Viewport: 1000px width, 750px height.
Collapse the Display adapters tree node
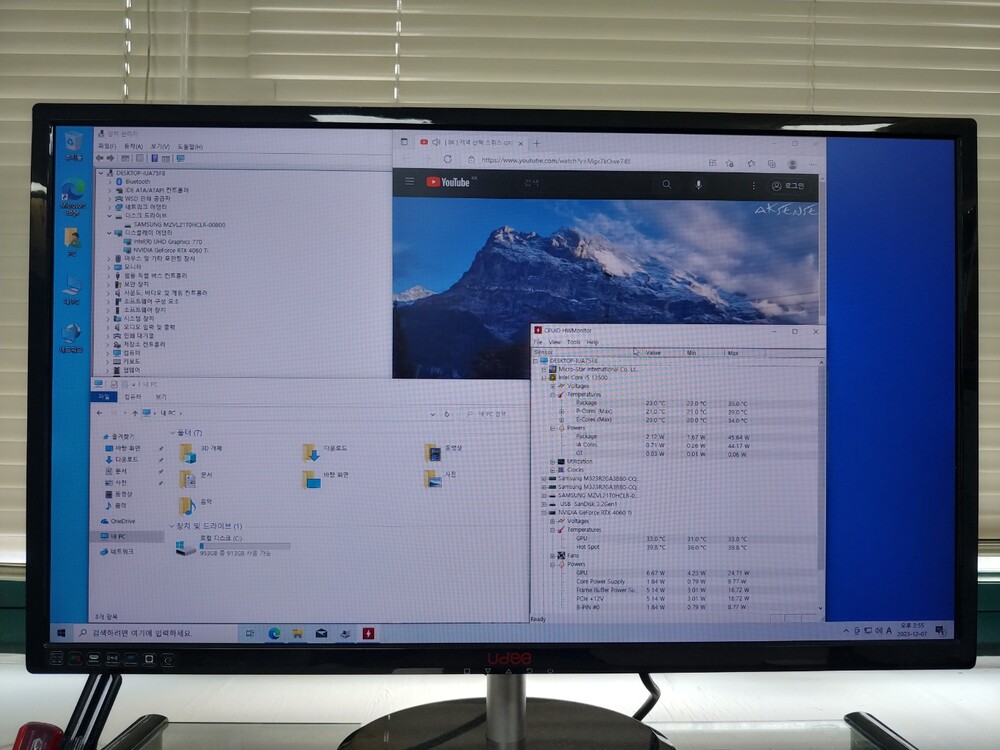click(x=109, y=233)
